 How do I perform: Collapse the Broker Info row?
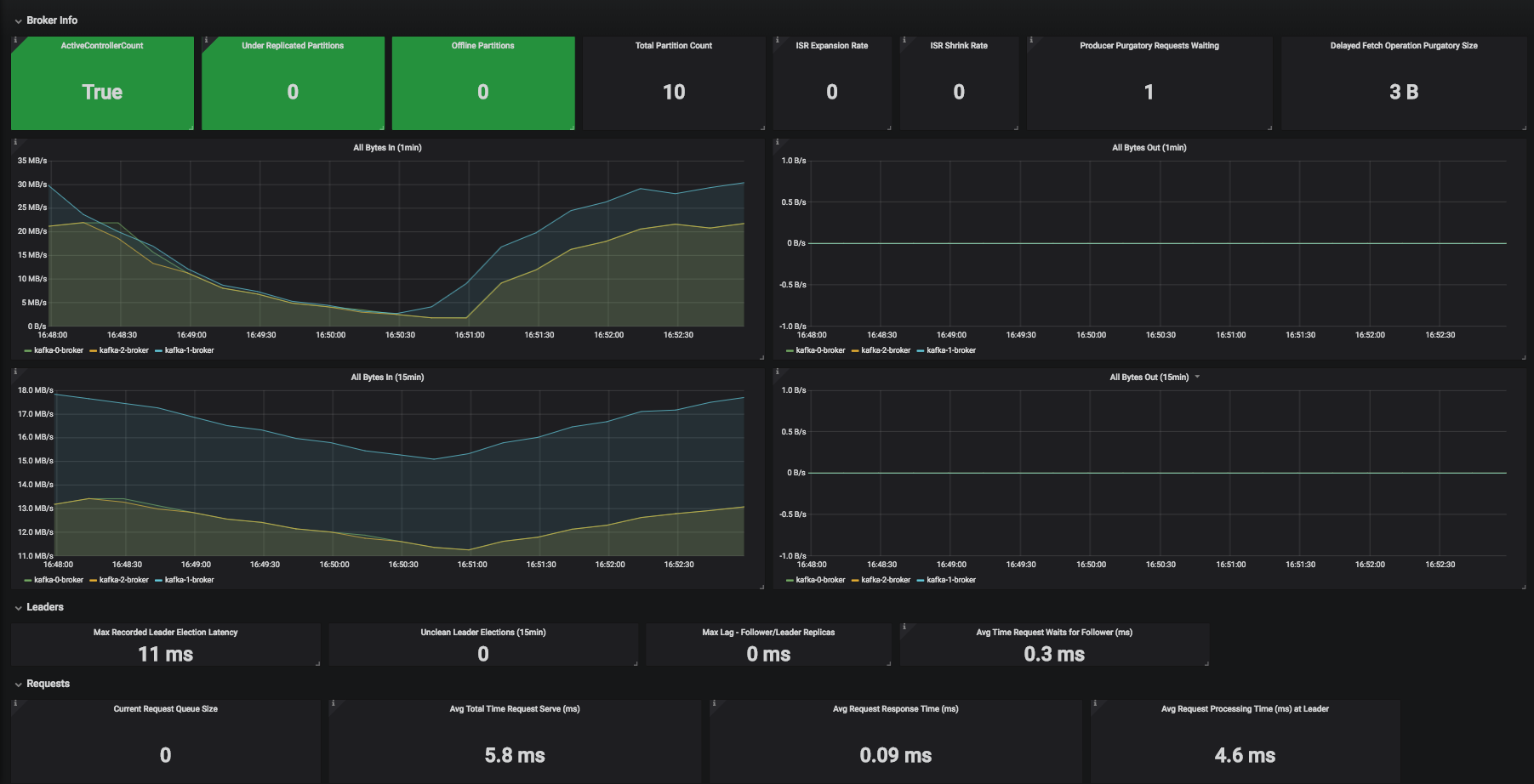(46, 20)
